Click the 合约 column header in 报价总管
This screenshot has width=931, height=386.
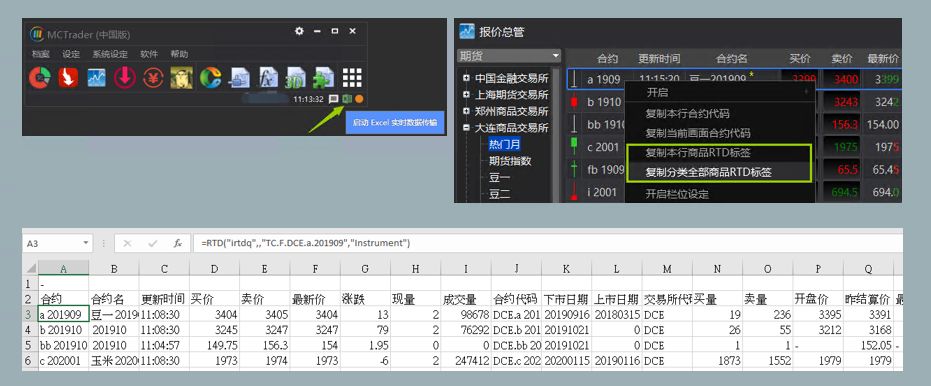[x=607, y=59]
